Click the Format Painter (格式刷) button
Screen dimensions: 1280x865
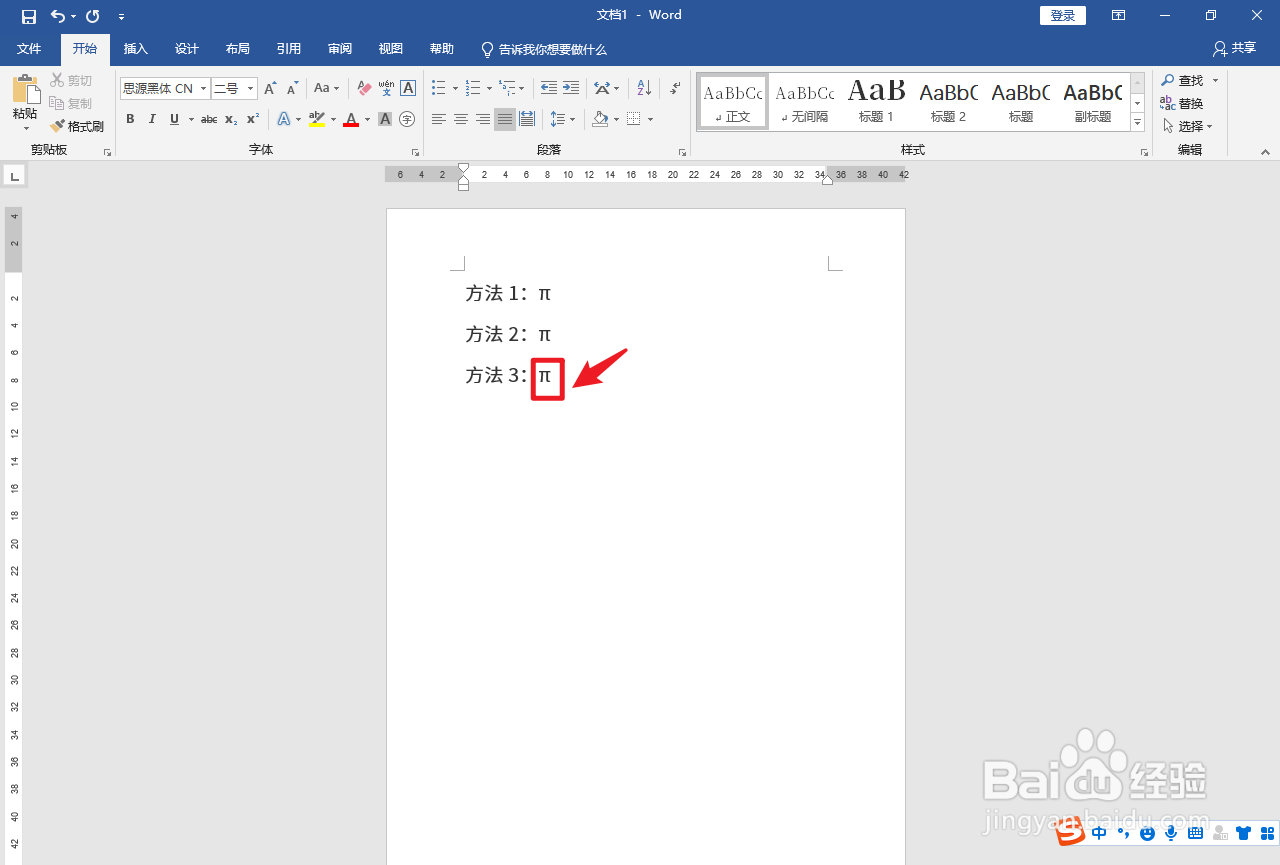click(x=78, y=127)
